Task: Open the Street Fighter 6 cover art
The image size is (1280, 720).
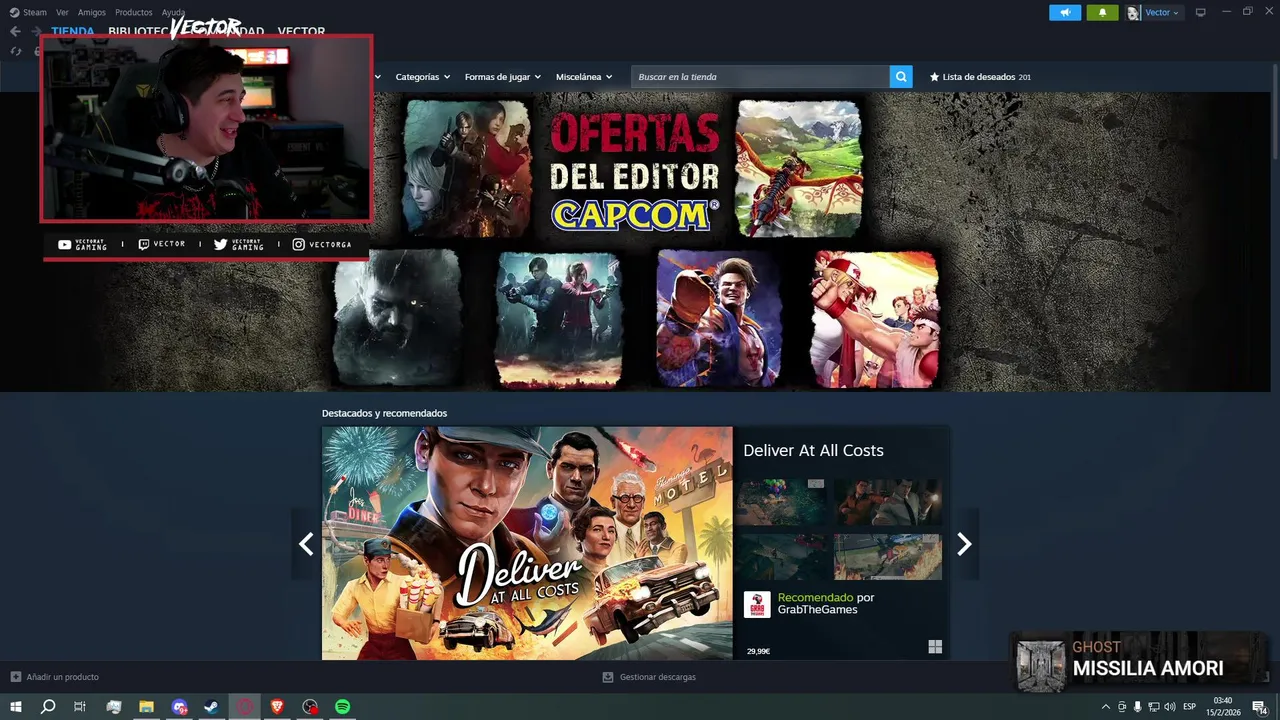Action: point(718,318)
